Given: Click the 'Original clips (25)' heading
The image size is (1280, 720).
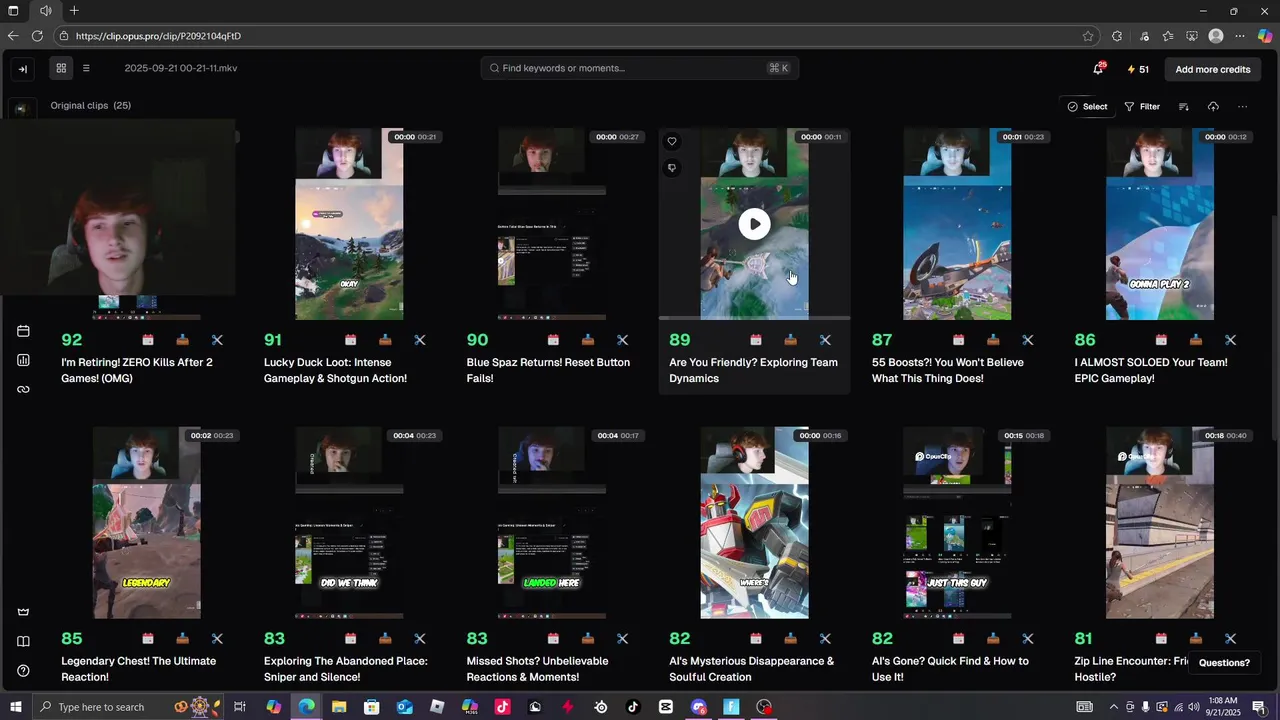Looking at the screenshot, I should pyautogui.click(x=91, y=106).
